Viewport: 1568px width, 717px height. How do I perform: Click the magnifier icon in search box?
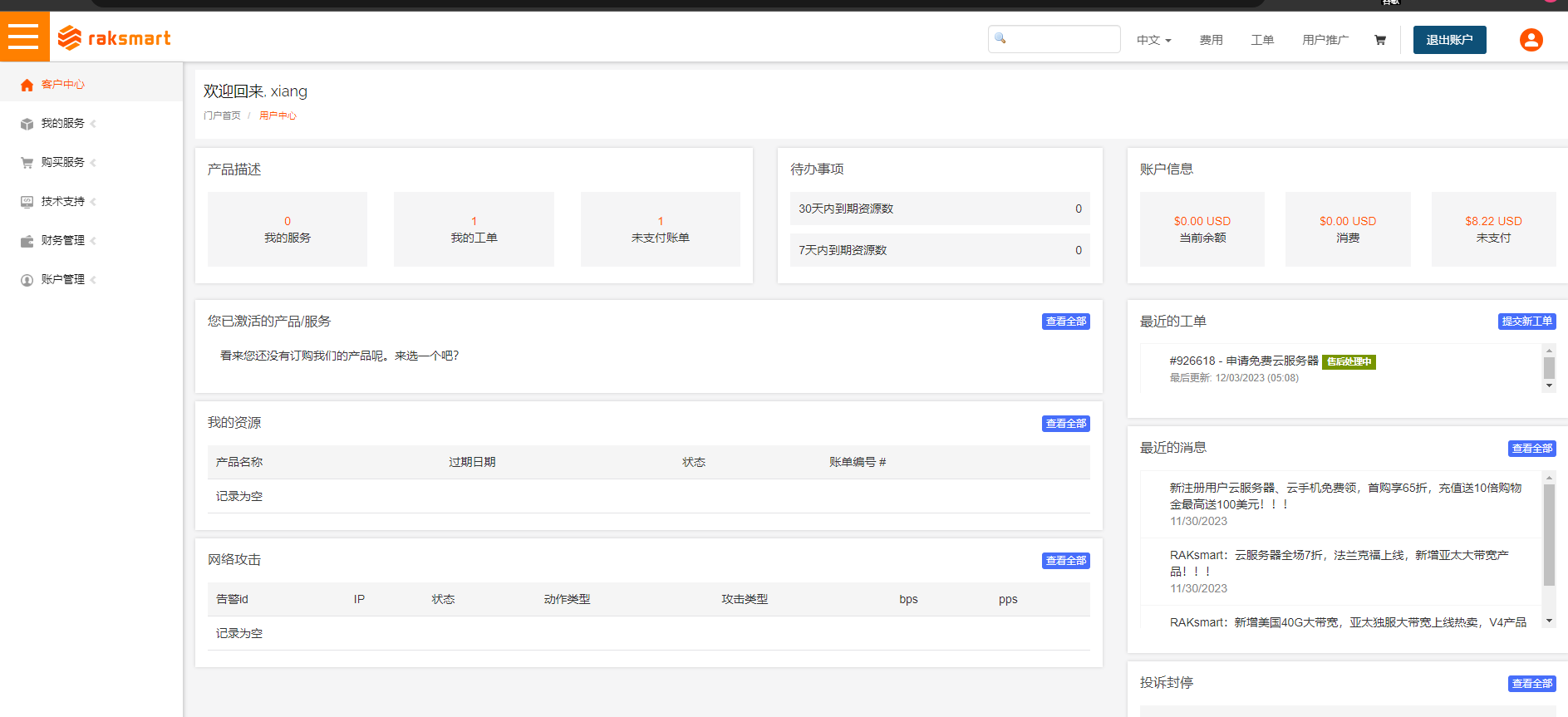(x=1000, y=38)
